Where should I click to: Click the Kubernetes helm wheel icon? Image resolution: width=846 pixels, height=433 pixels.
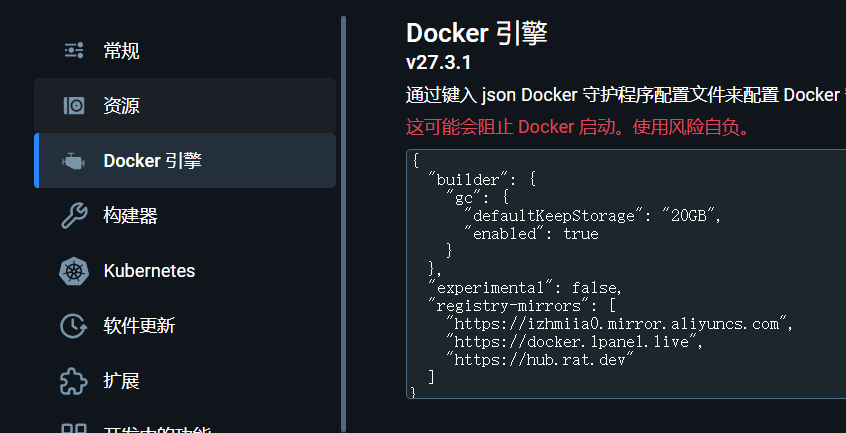coord(74,271)
